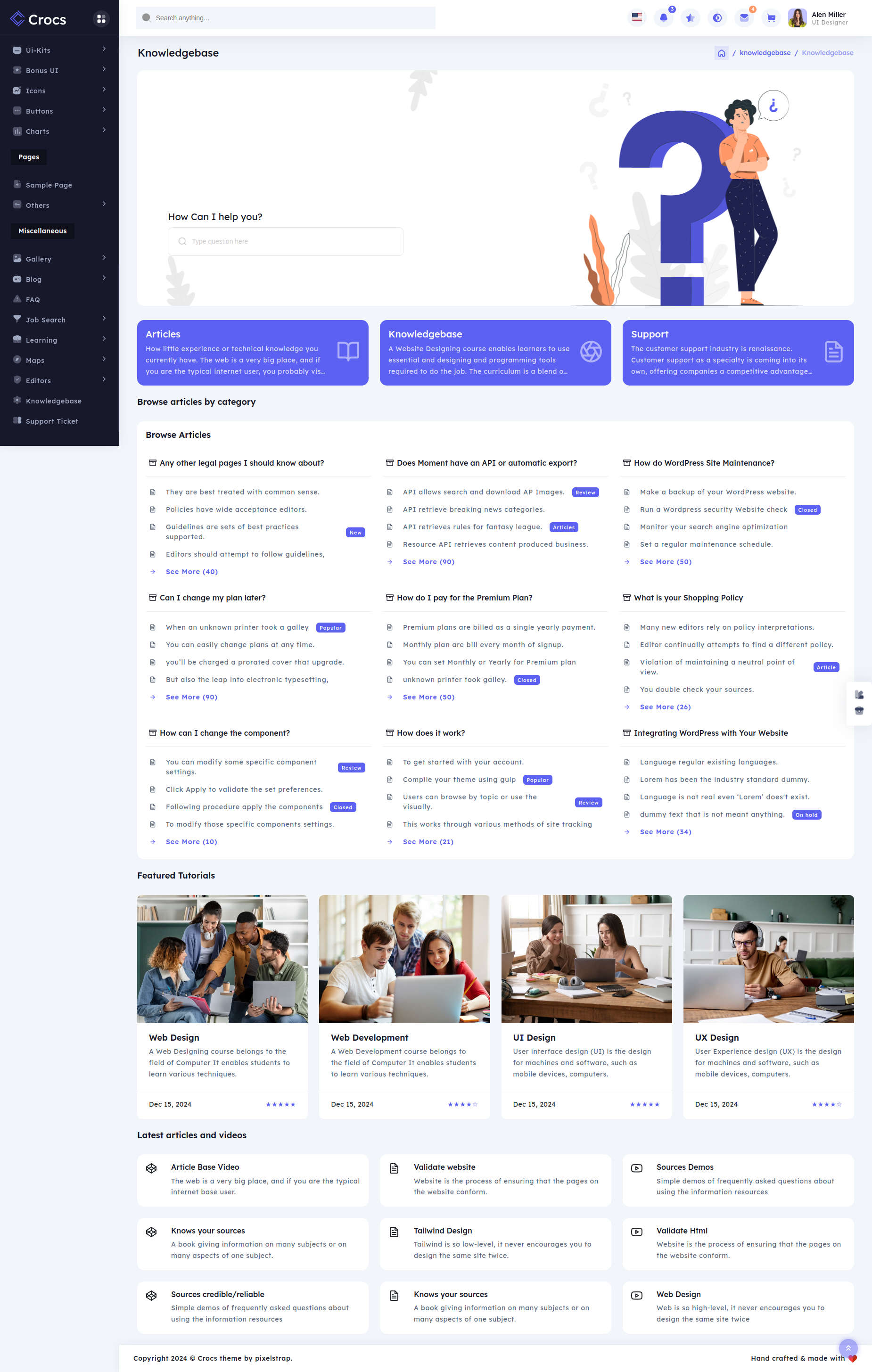The width and height of the screenshot is (872, 1372).
Task: Click the book icon on Articles card
Action: (x=348, y=352)
